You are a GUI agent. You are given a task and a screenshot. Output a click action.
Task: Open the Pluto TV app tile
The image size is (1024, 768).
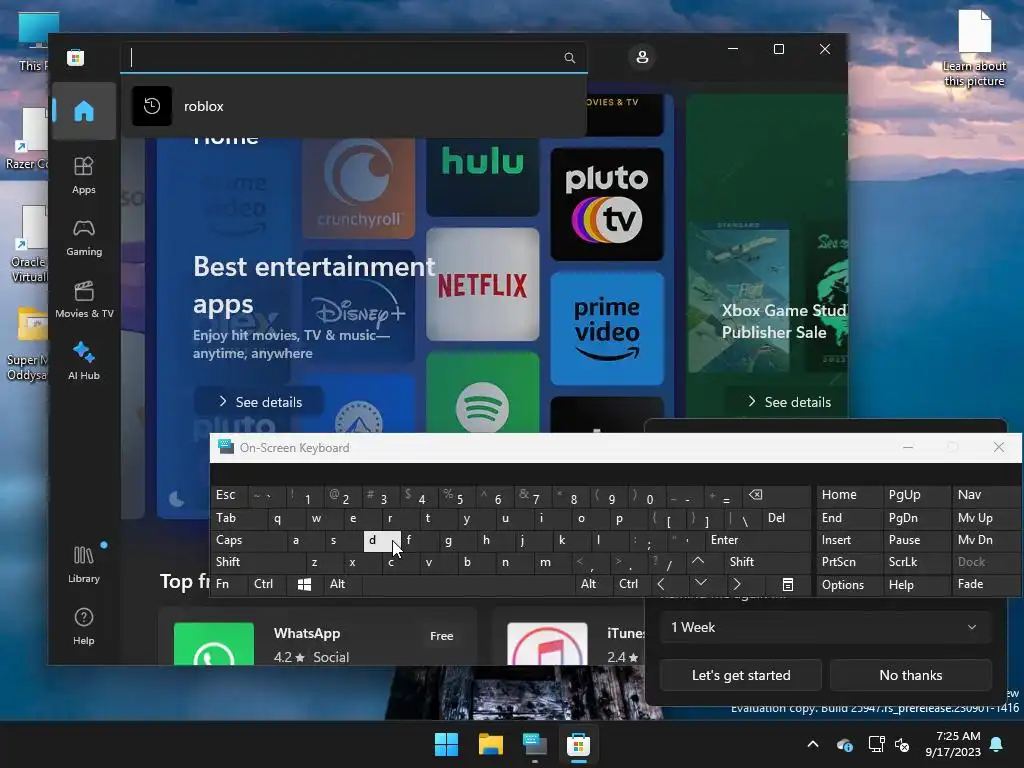(607, 204)
